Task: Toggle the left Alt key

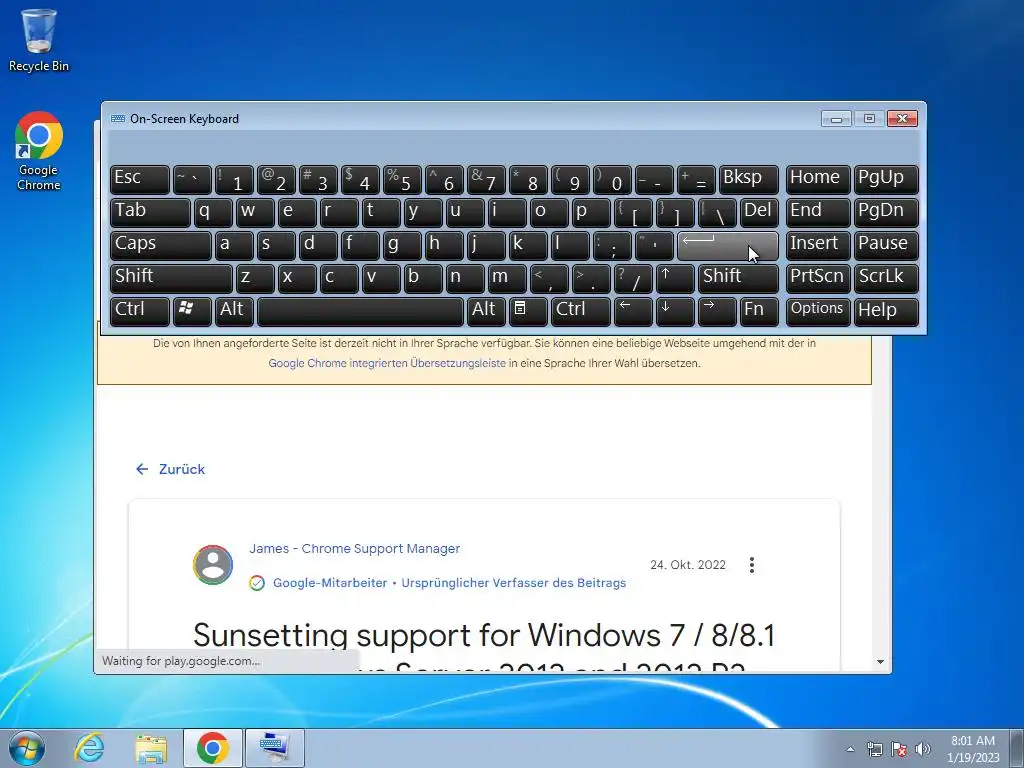Action: tap(234, 311)
